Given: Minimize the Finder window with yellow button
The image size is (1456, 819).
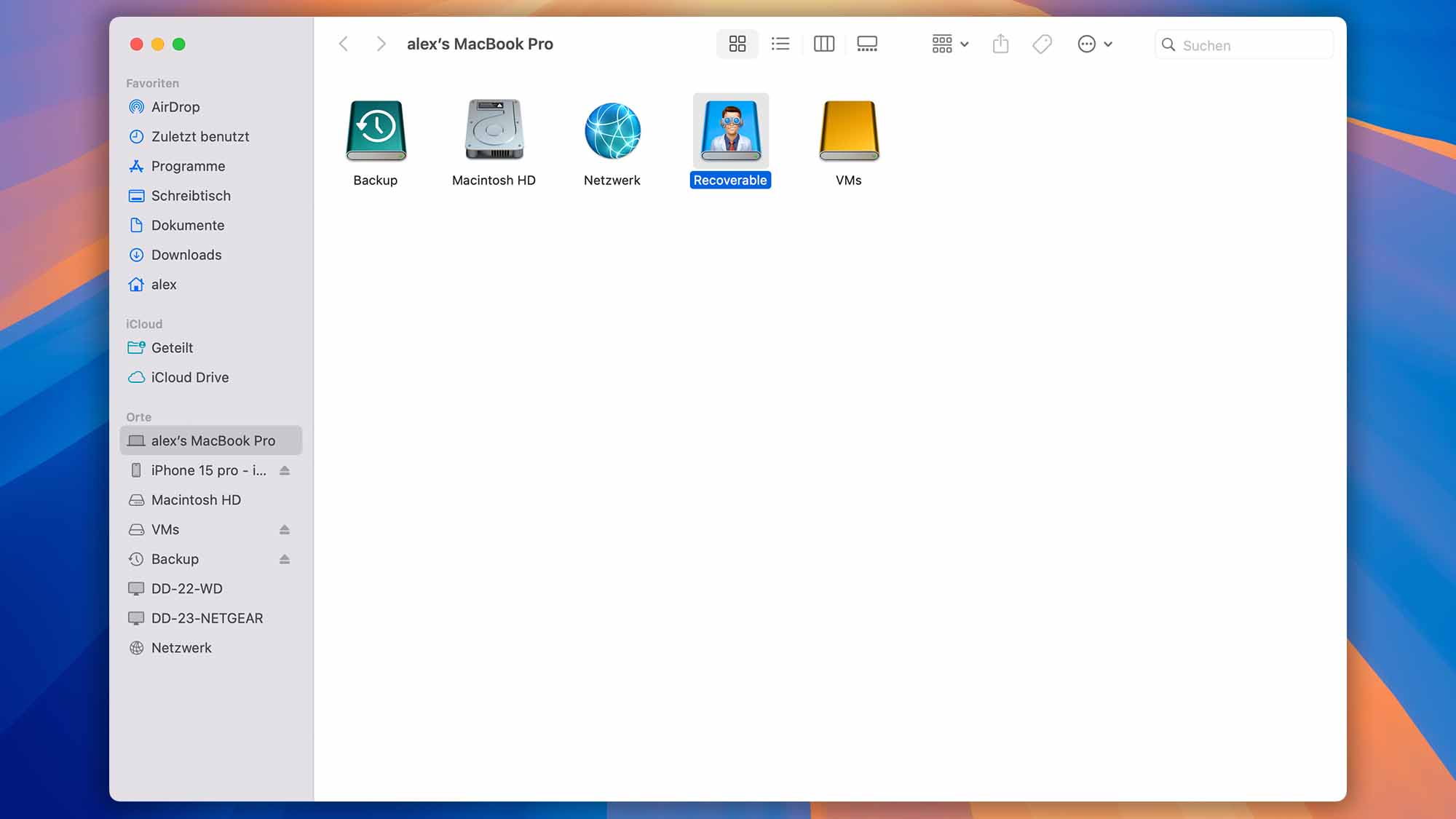Looking at the screenshot, I should point(157,44).
